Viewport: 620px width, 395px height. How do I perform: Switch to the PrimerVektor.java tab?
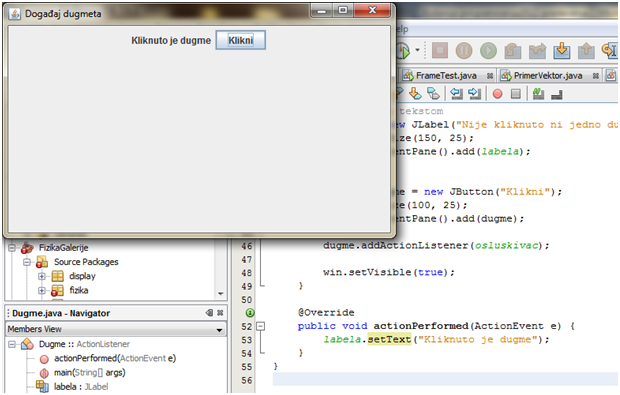(548, 76)
